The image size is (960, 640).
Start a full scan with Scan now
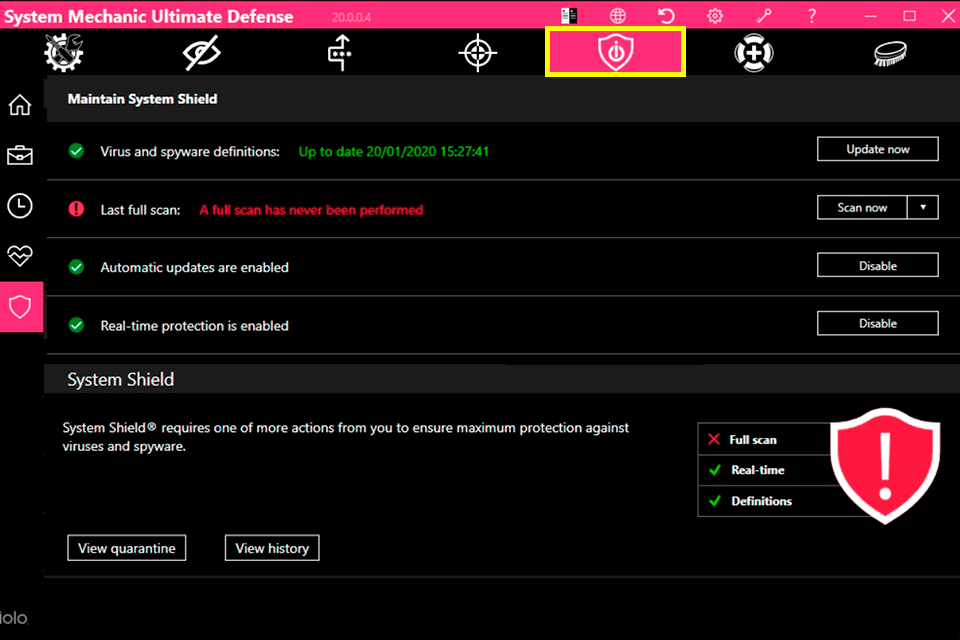coord(861,207)
